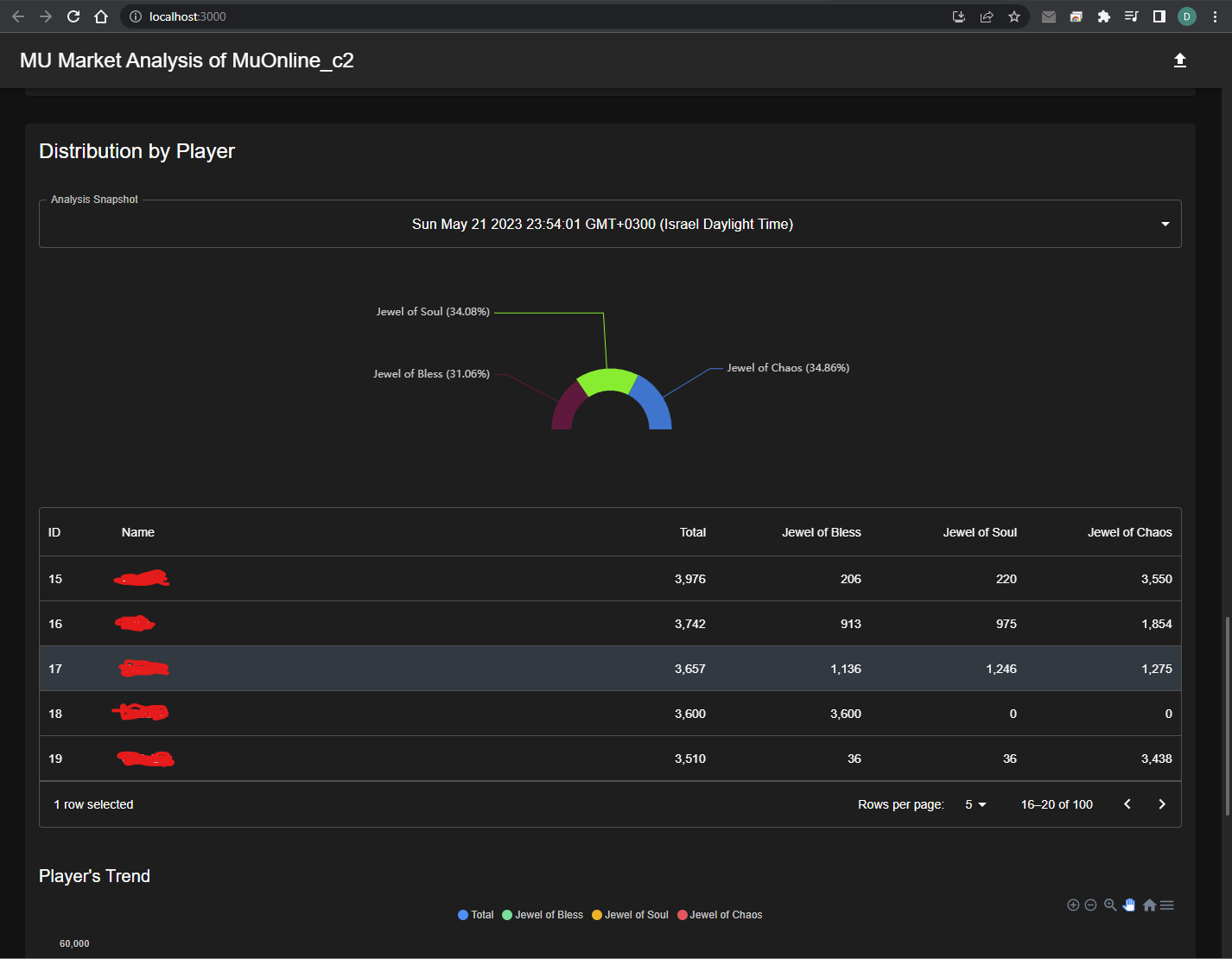This screenshot has height=959, width=1232.
Task: Select table row with ID 15
Action: 610,579
